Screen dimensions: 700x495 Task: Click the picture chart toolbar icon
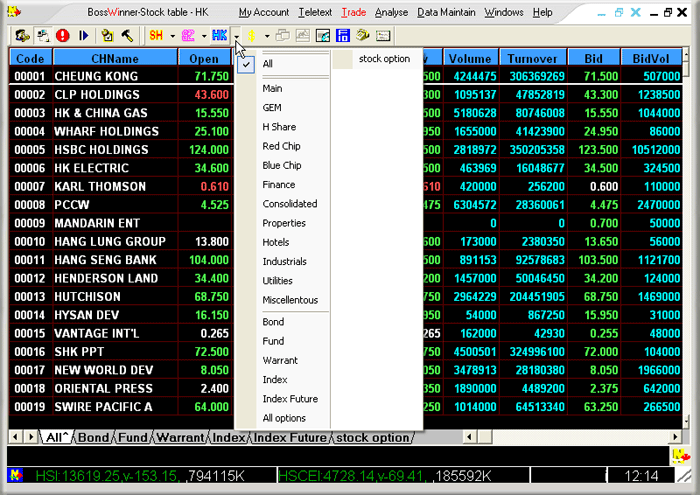coord(323,35)
